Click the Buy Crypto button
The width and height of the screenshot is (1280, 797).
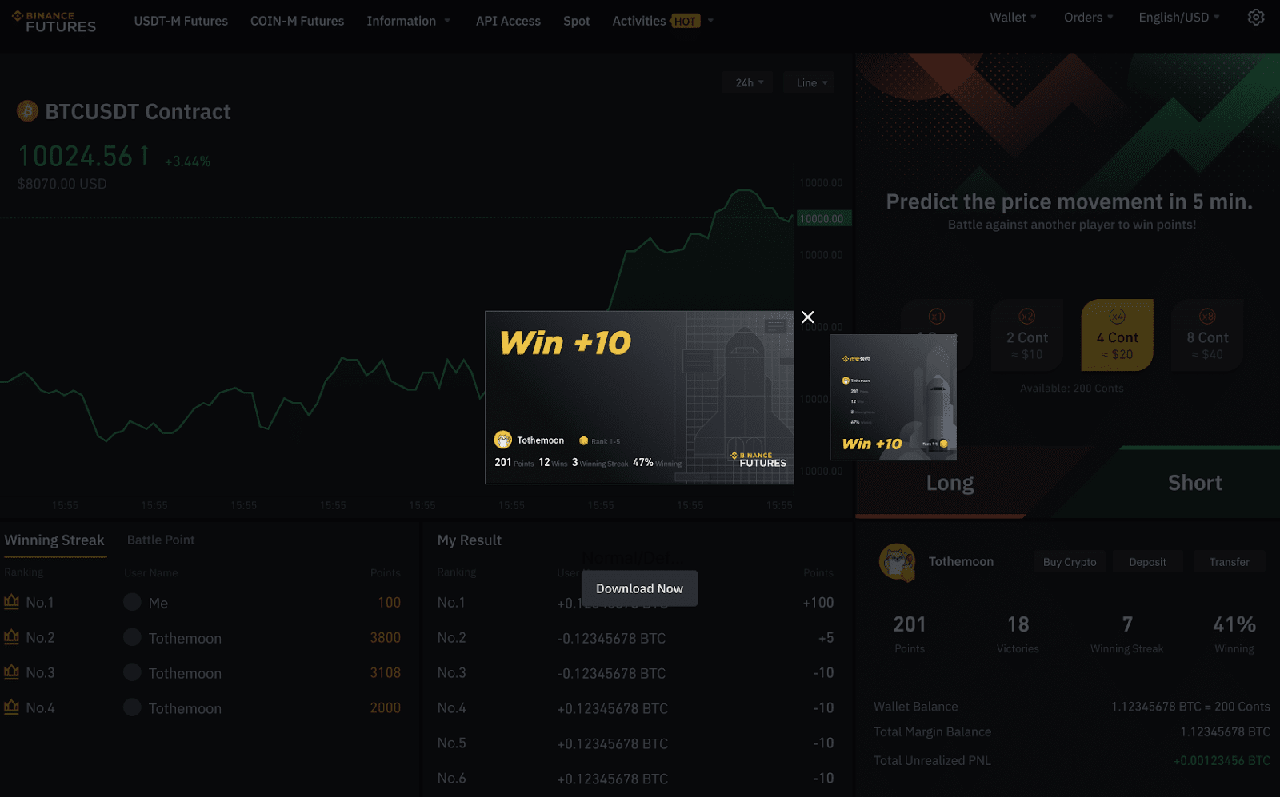click(1070, 562)
